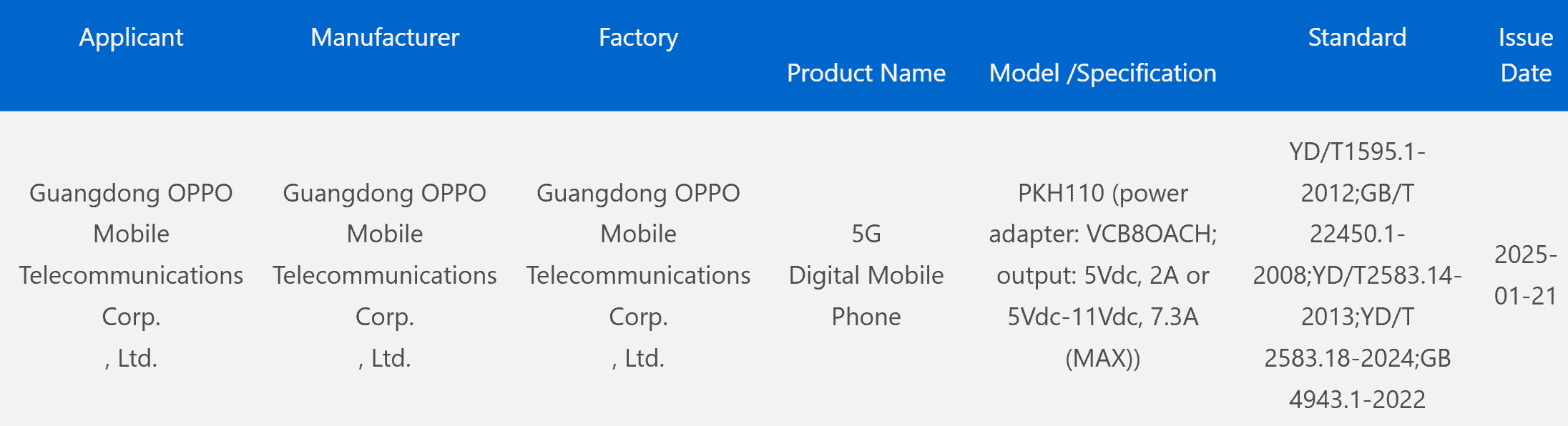Click the Manufacturer column header

(x=385, y=37)
